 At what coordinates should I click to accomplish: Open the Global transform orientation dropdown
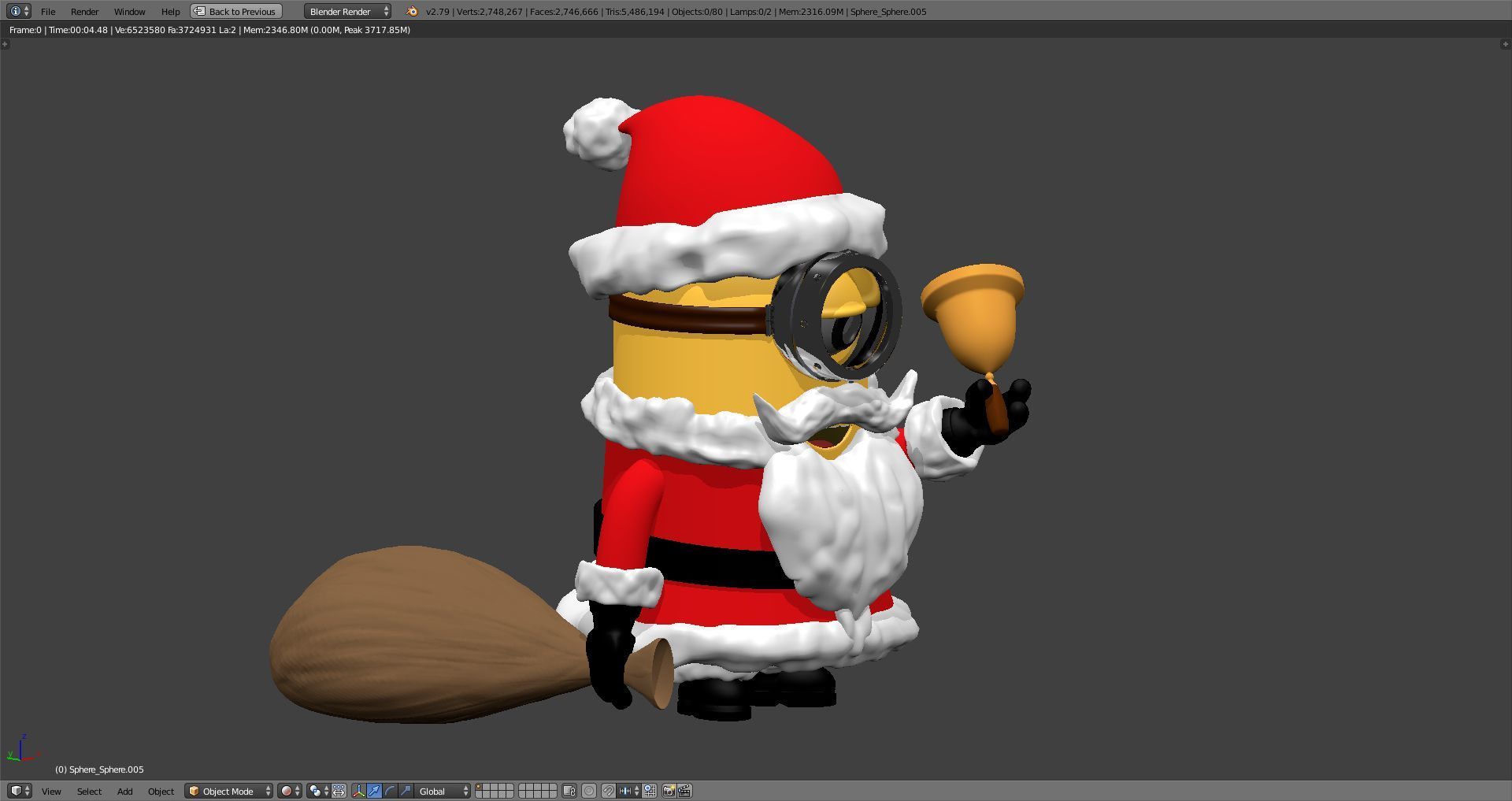point(443,791)
